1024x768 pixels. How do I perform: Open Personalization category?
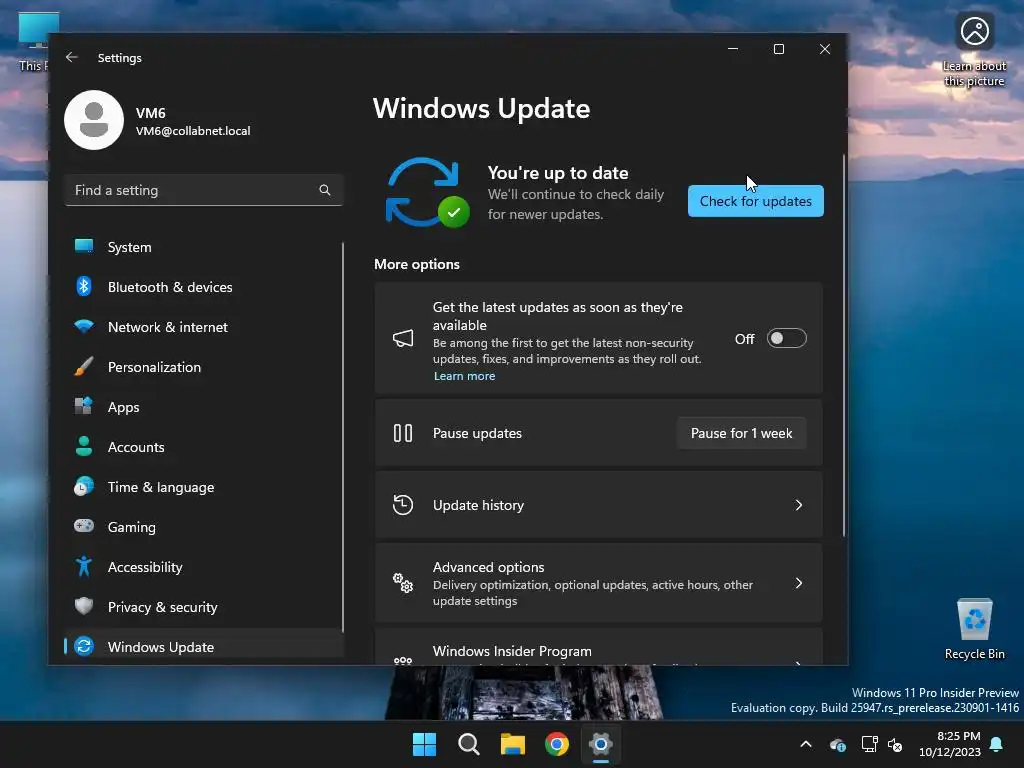pyautogui.click(x=204, y=367)
